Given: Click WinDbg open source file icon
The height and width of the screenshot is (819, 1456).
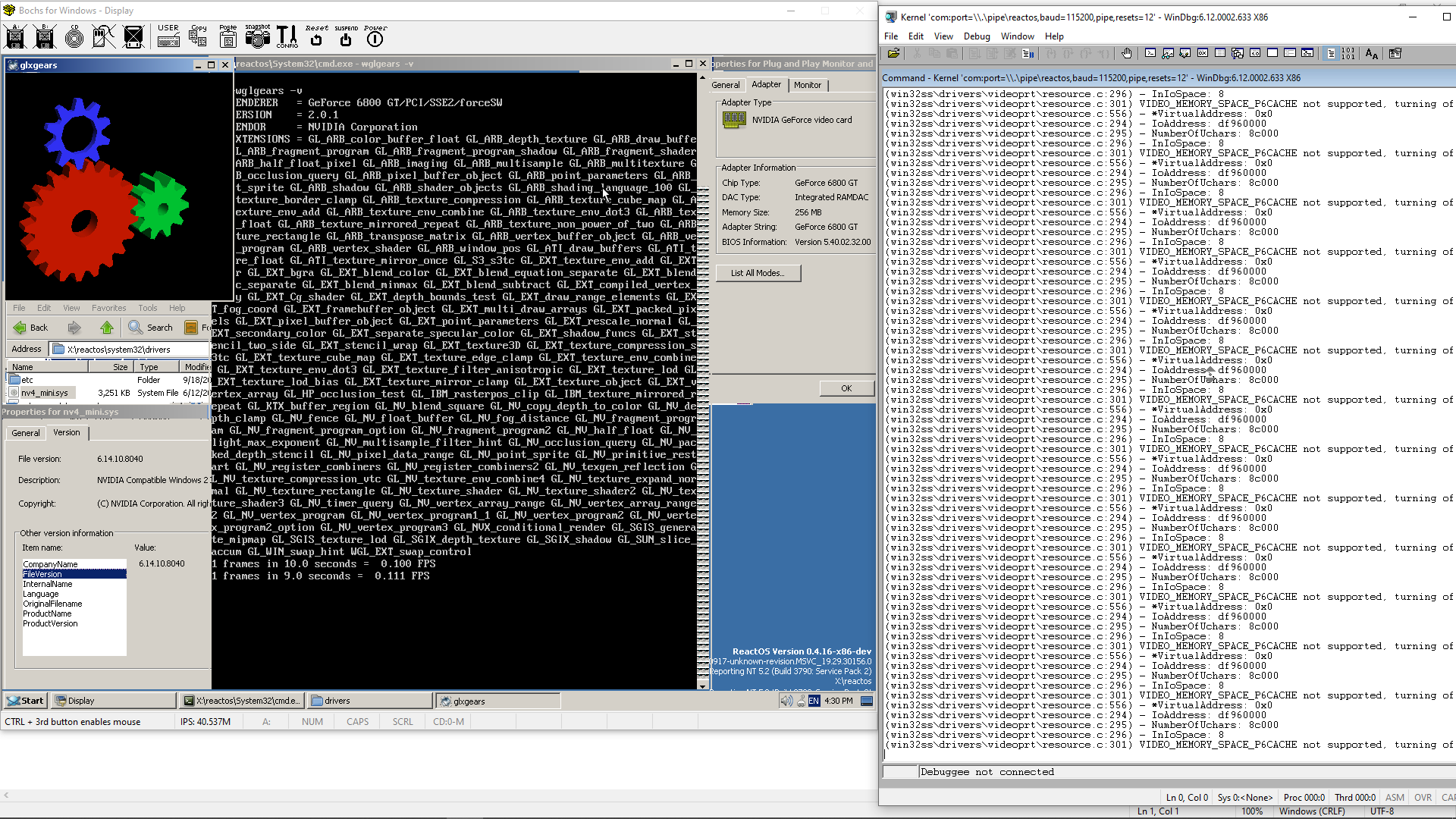Looking at the screenshot, I should [x=893, y=53].
